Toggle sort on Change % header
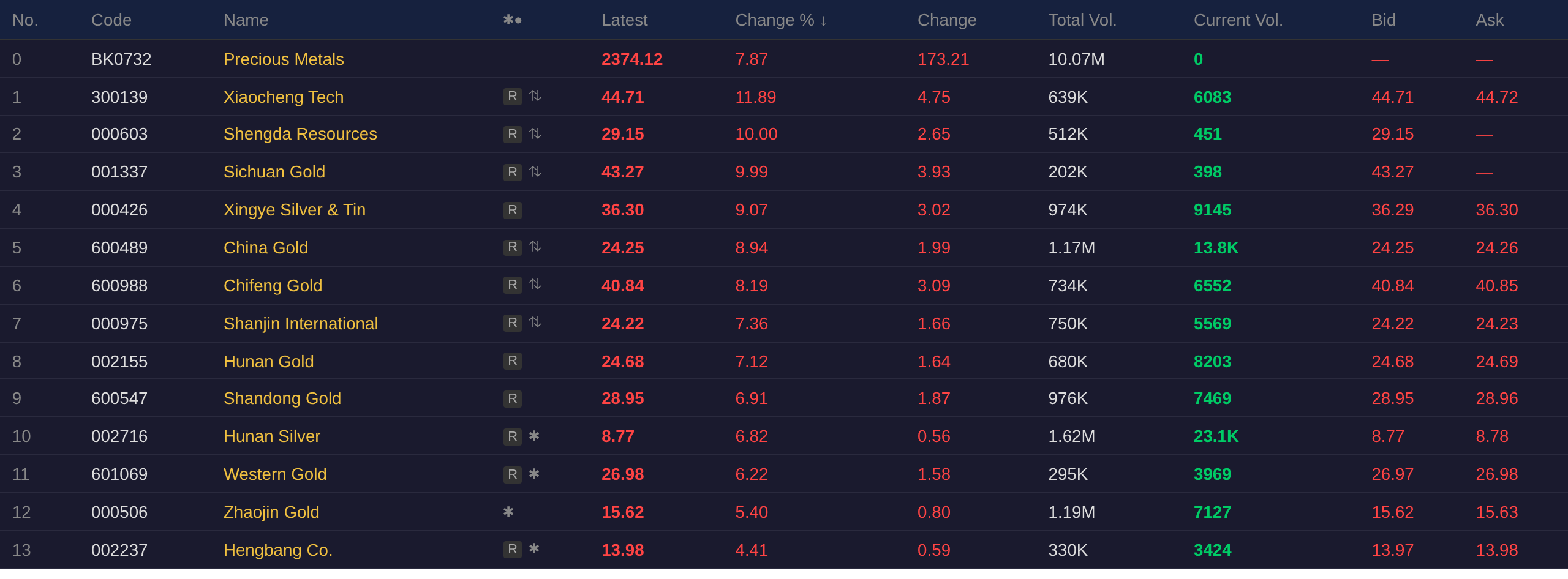This screenshot has height=579, width=1568. [x=781, y=20]
